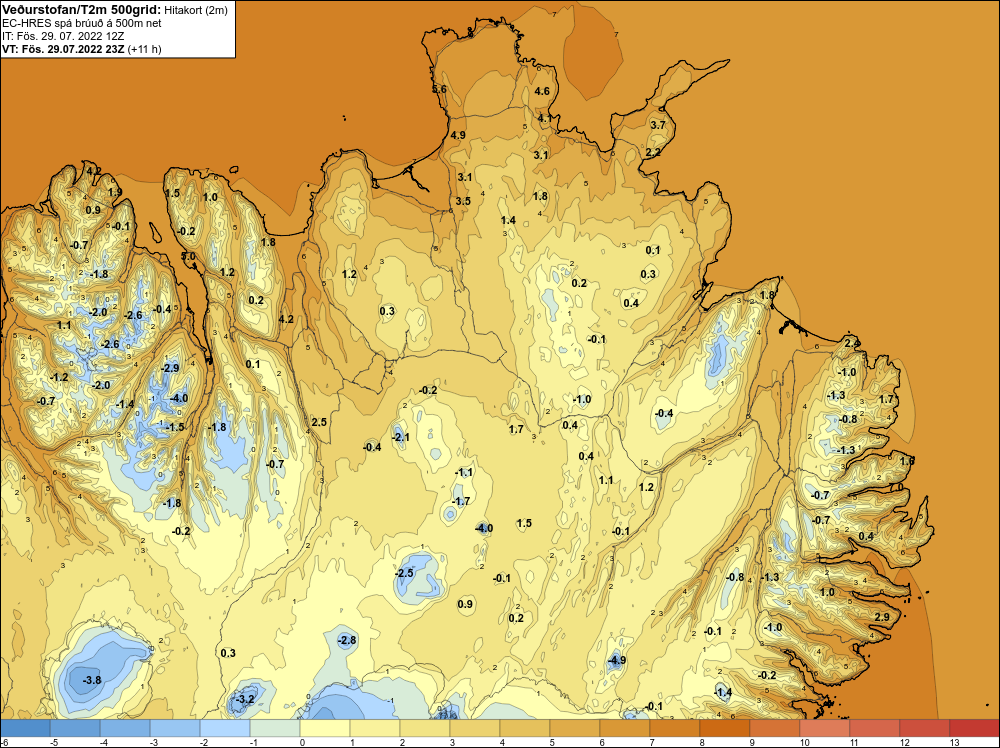Click the -2.5 temperature value

point(405,573)
